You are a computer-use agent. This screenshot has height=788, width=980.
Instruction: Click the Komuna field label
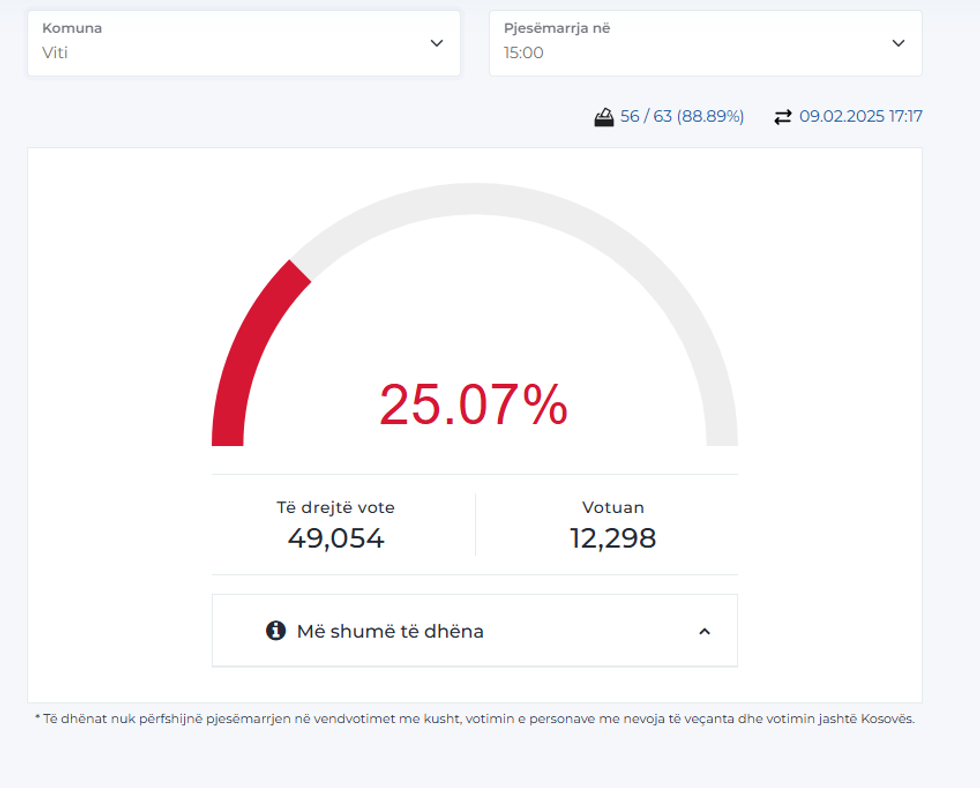(72, 28)
